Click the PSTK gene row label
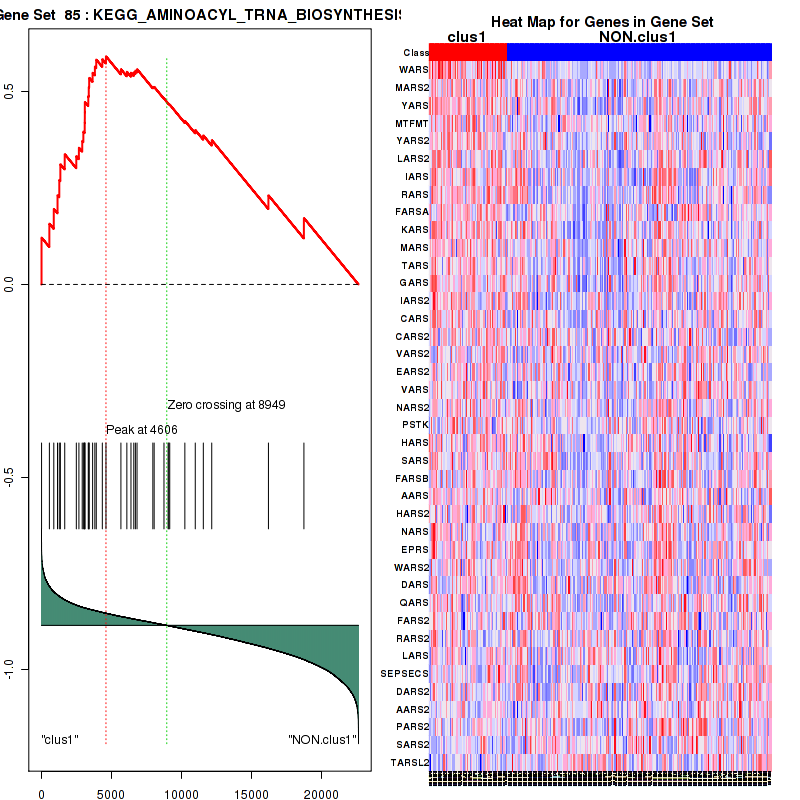The width and height of the screenshot is (800, 800). click(x=414, y=425)
